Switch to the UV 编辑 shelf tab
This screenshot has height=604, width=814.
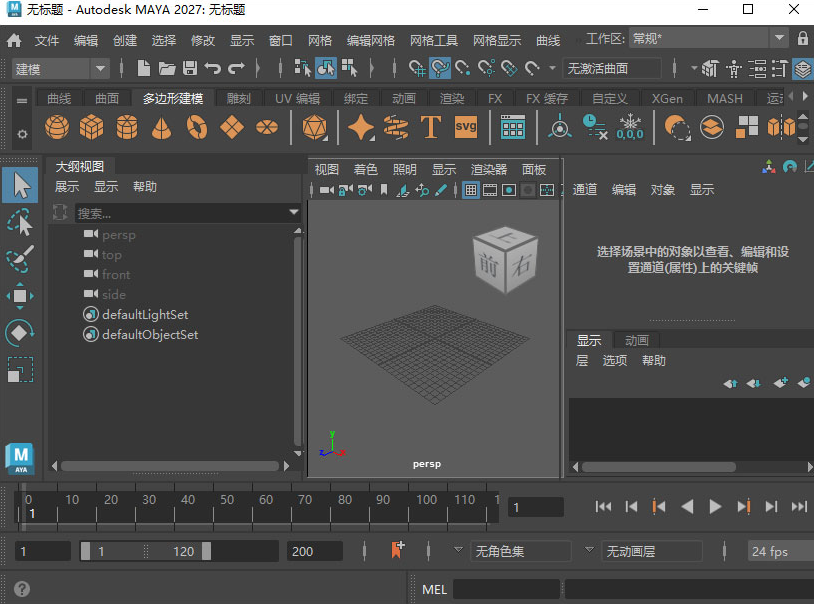297,98
